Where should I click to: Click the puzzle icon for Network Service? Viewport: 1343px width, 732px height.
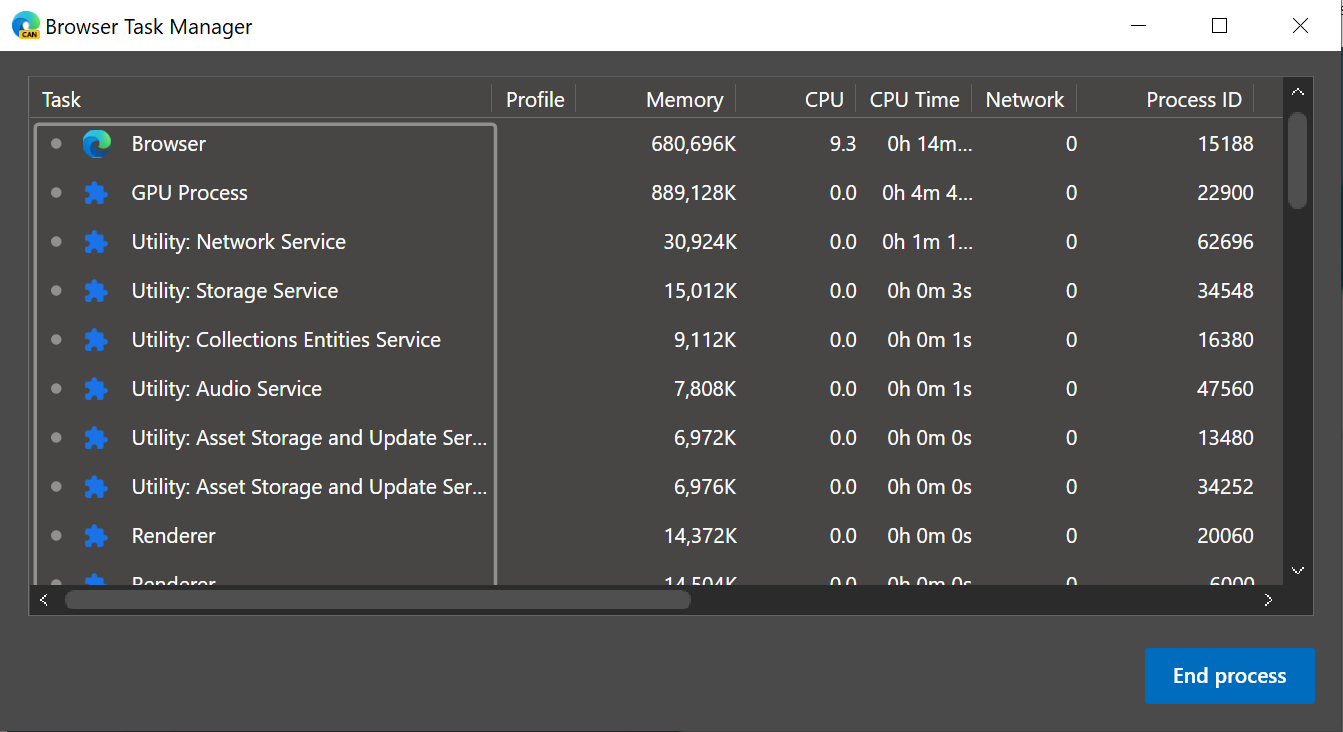96,242
